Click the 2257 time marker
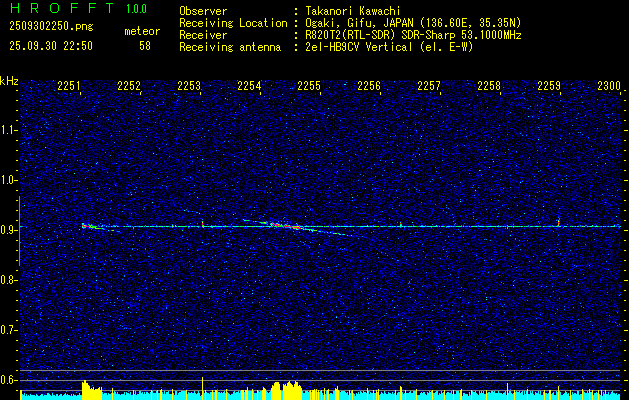 [429, 85]
